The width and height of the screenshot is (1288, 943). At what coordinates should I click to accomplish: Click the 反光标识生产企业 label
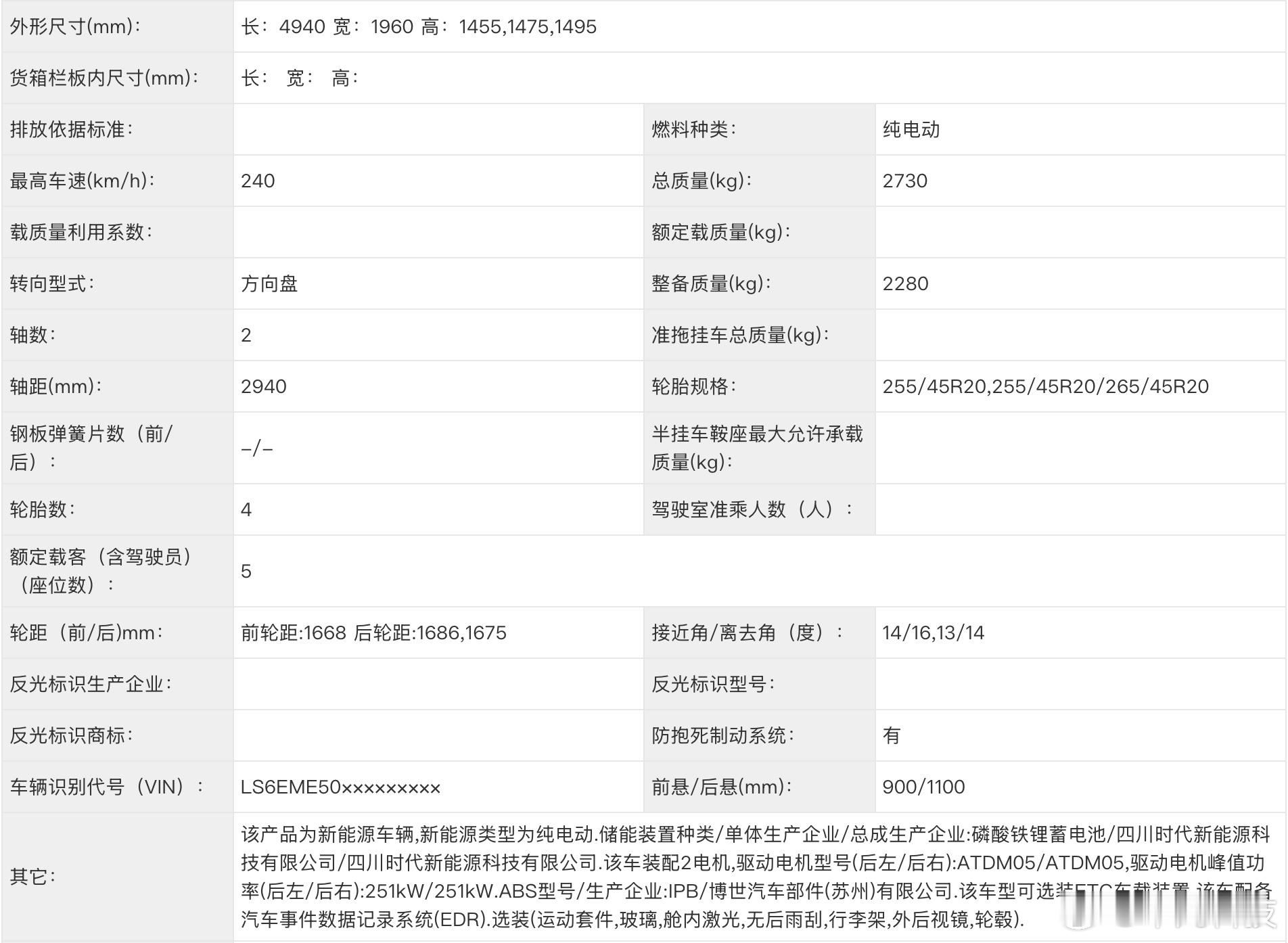click(90, 685)
